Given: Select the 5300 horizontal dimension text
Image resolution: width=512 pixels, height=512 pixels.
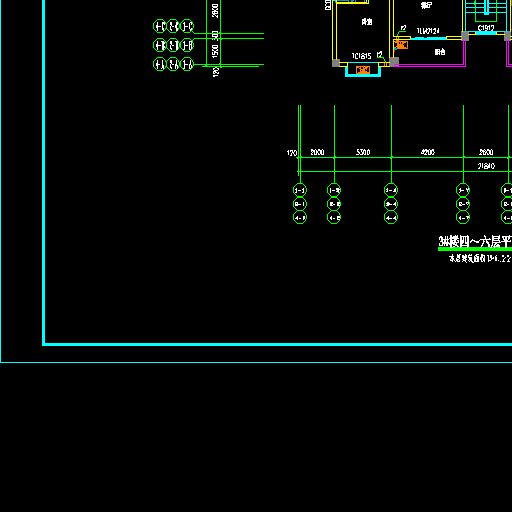Looking at the screenshot, I should (363, 152).
